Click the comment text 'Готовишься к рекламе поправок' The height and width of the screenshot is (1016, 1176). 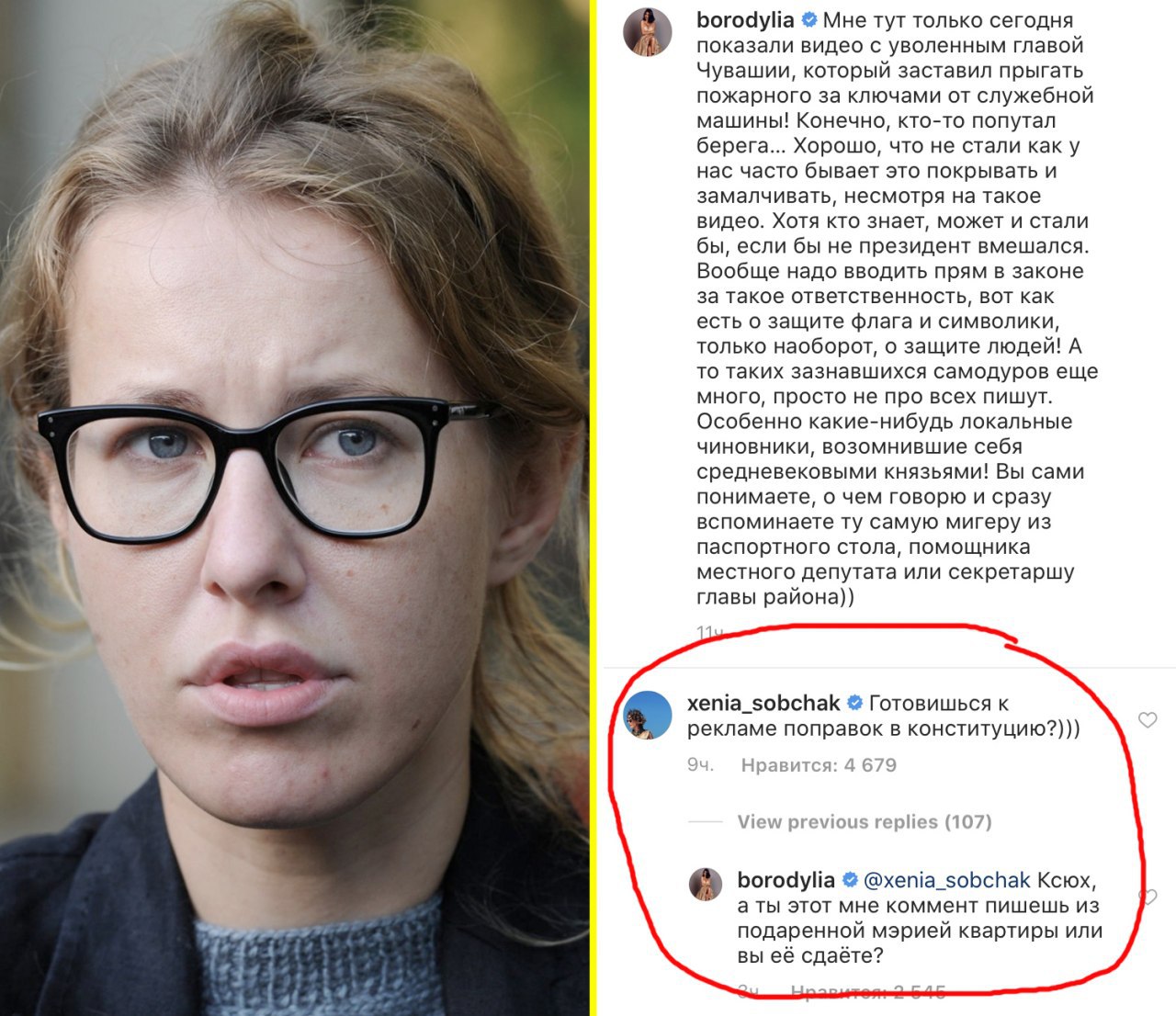pyautogui.click(x=883, y=717)
